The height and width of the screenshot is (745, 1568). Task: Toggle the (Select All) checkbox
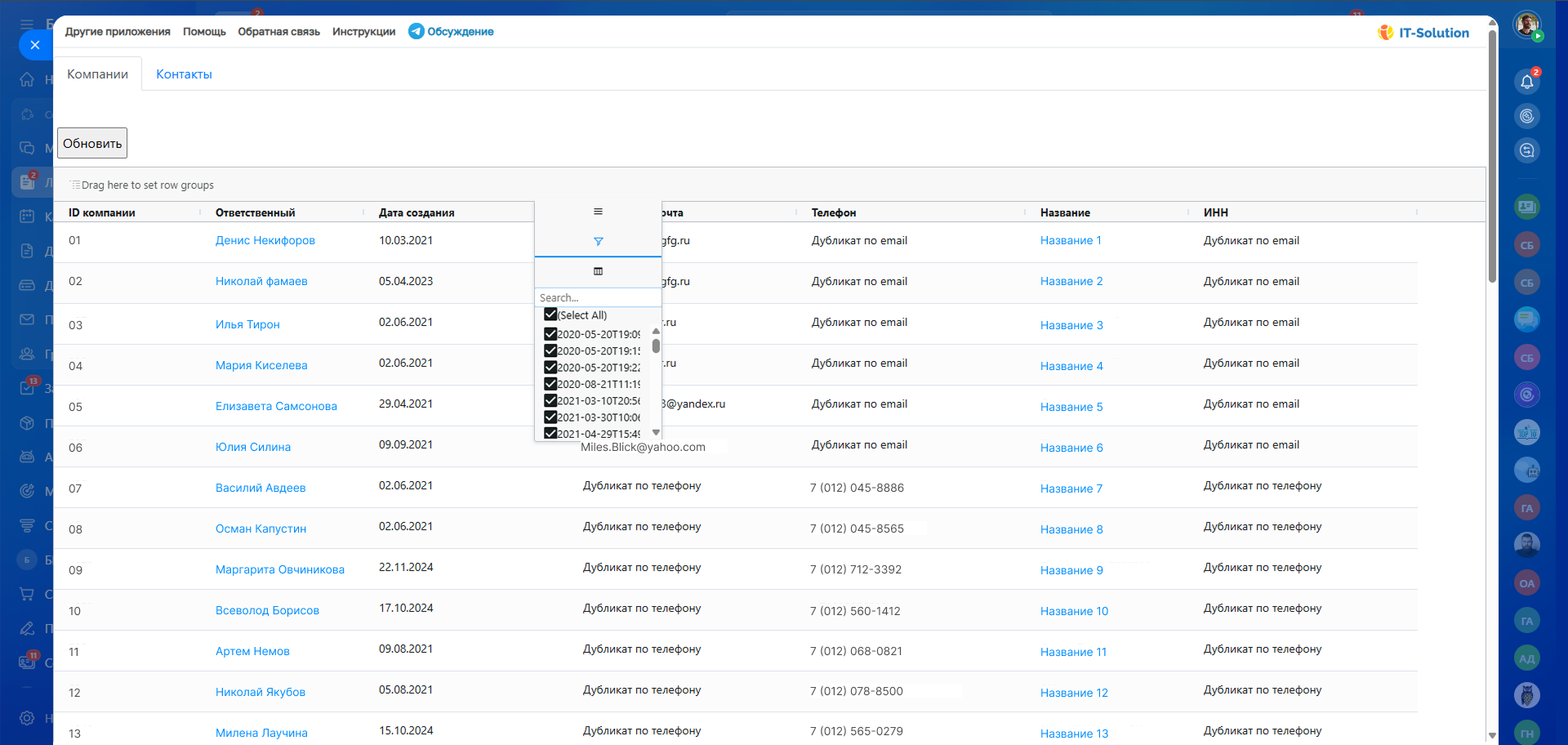550,315
